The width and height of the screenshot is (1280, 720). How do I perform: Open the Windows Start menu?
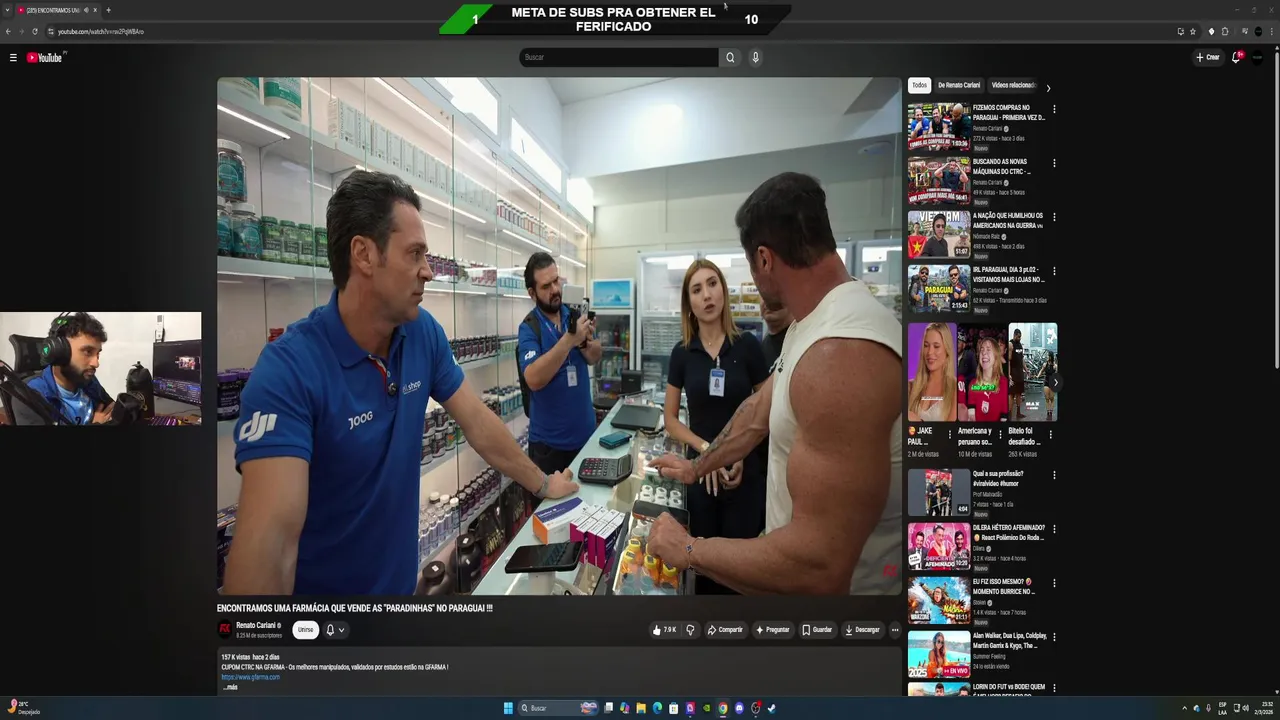click(508, 708)
